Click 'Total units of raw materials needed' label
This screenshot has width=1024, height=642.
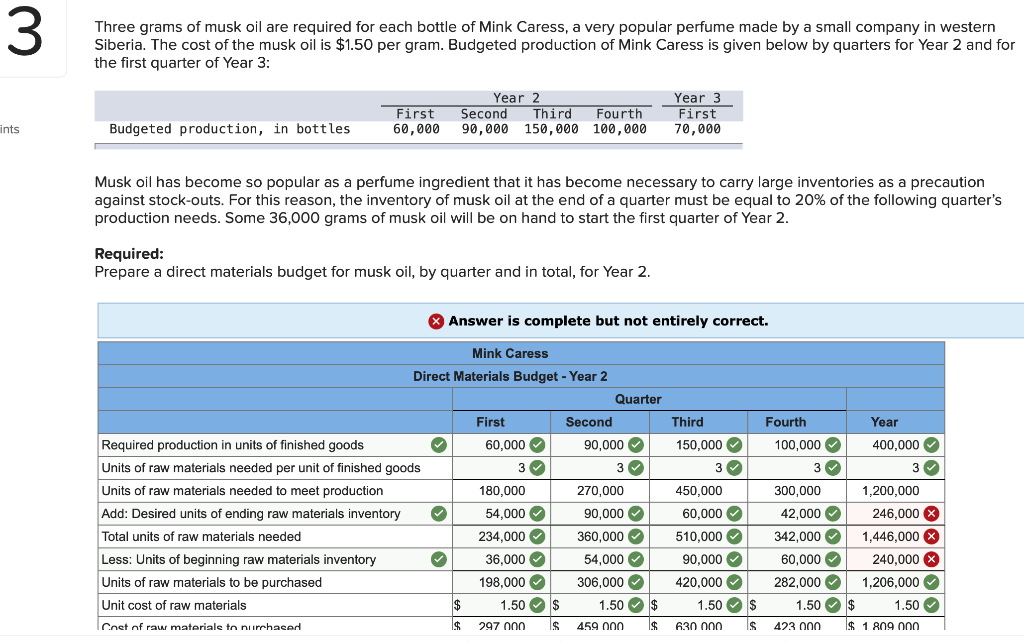(x=201, y=536)
